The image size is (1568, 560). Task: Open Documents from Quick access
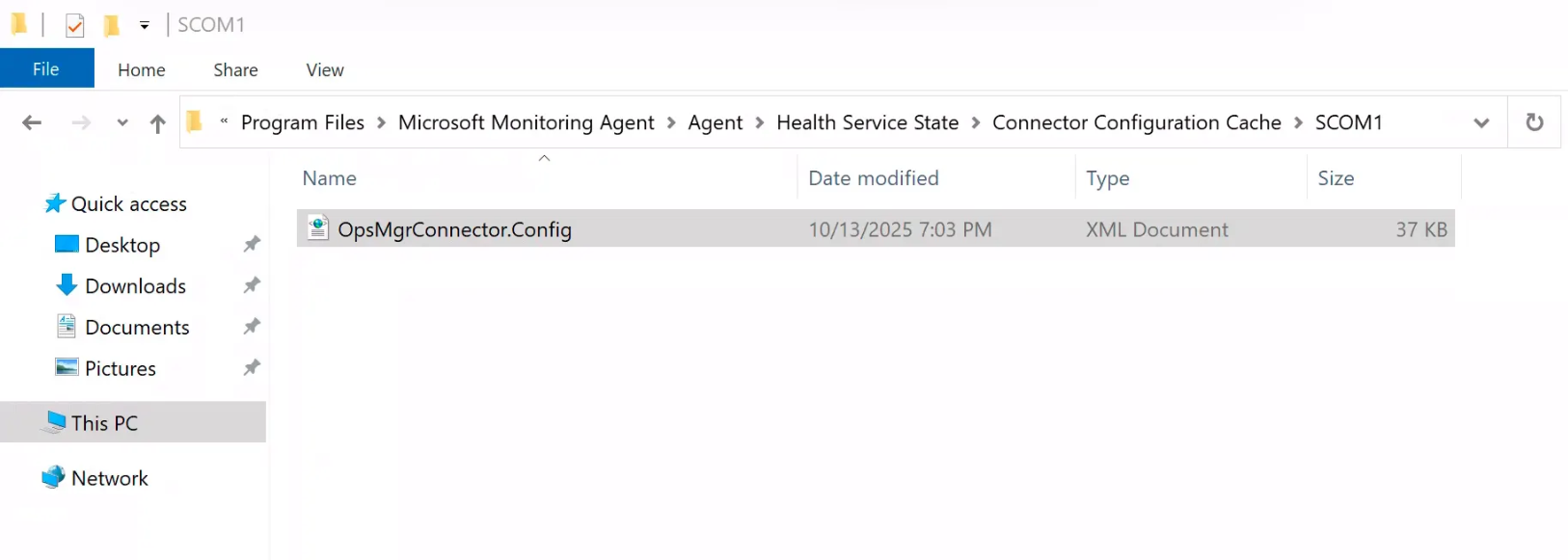137,328
